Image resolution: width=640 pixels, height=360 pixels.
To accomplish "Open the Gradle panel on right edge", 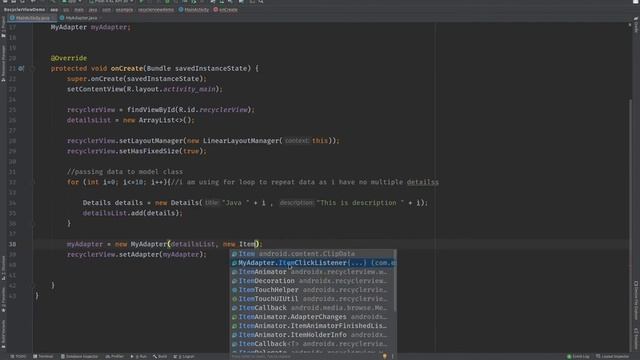I will [636, 24].
